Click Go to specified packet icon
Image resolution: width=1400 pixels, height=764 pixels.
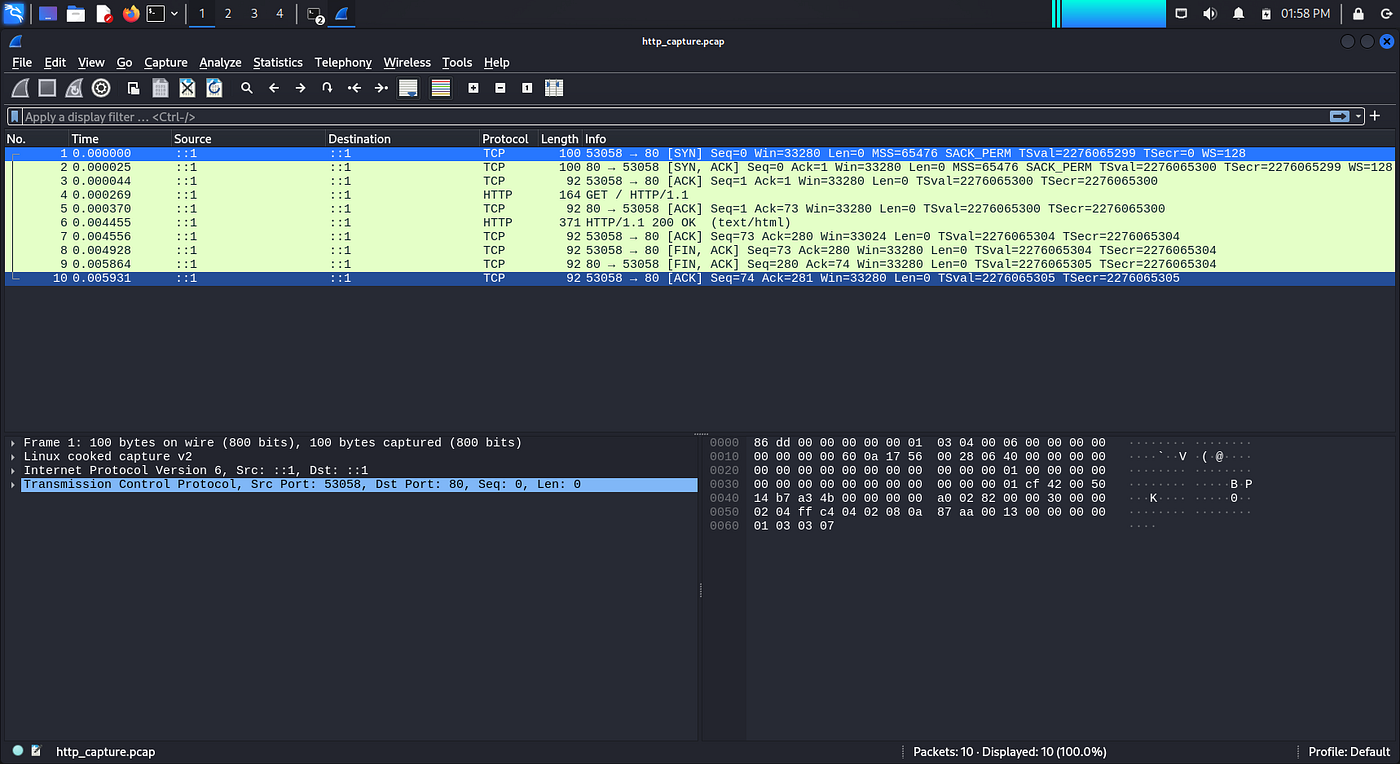coord(327,88)
